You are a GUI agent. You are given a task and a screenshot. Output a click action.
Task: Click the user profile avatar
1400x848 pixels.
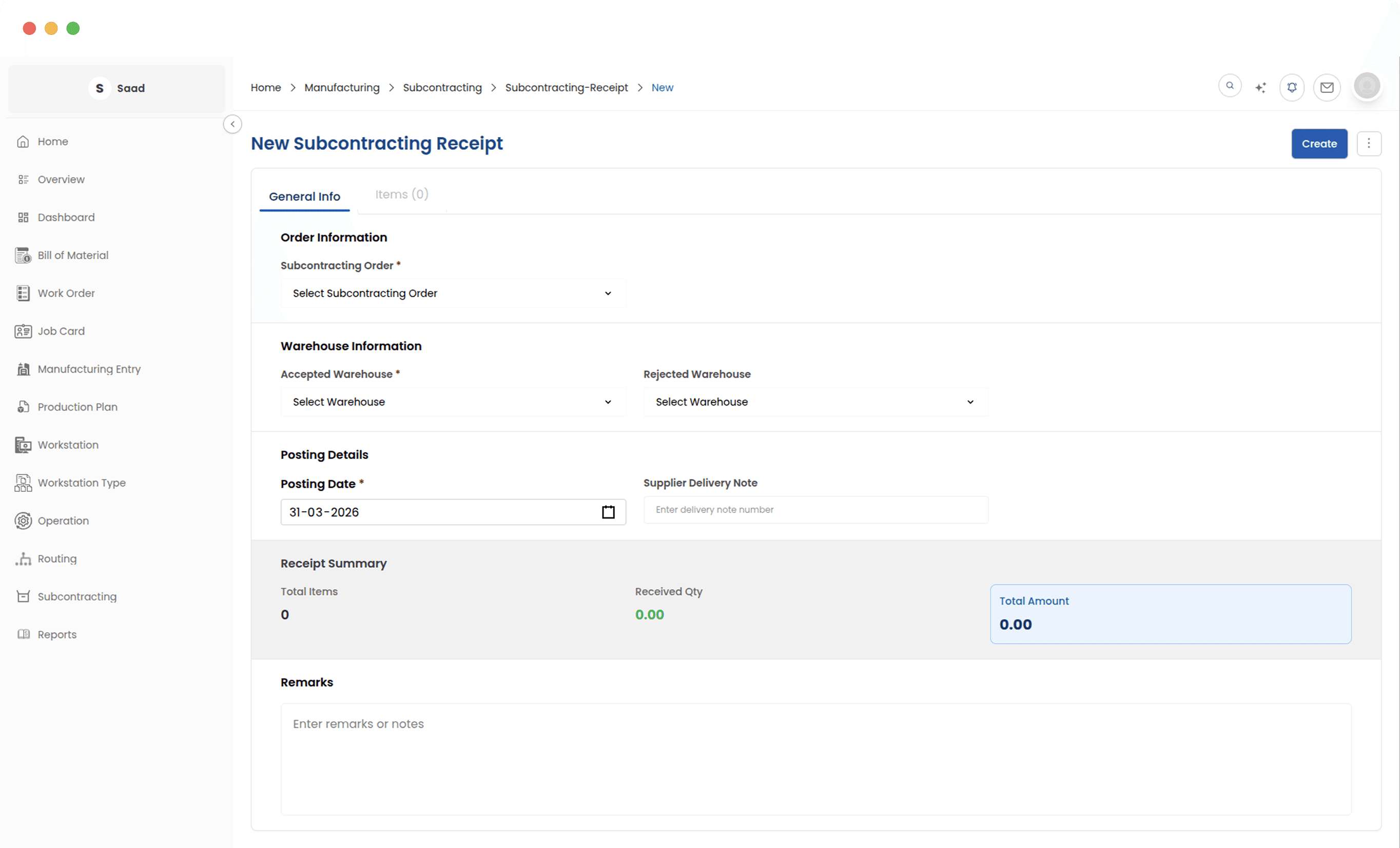click(x=1367, y=86)
